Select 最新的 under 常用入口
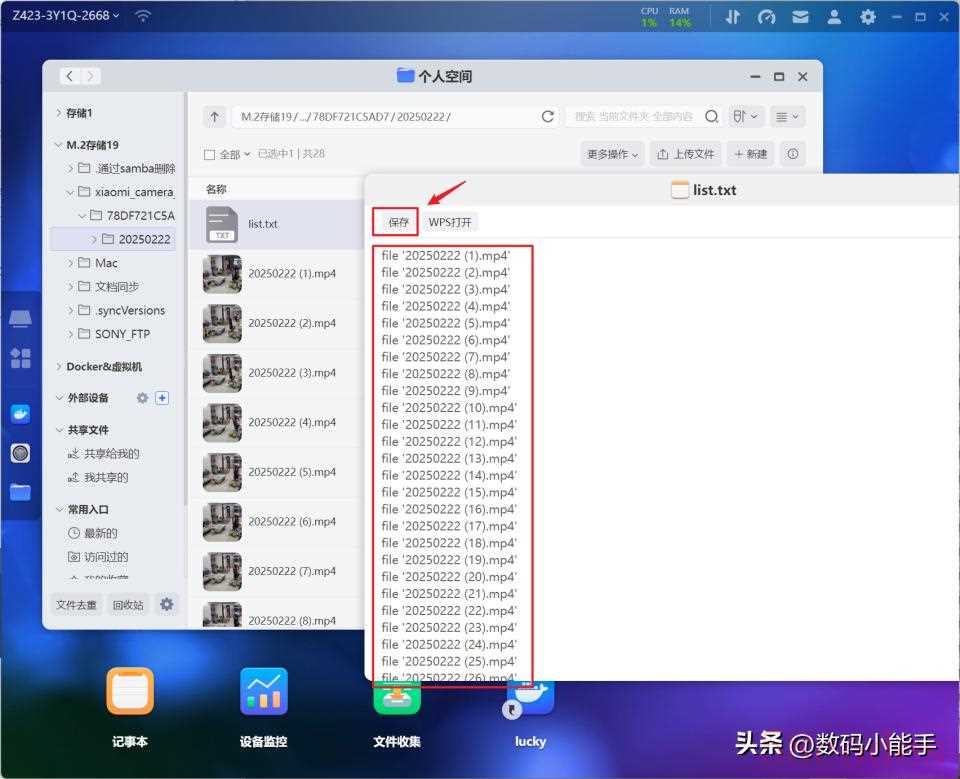 (99, 533)
